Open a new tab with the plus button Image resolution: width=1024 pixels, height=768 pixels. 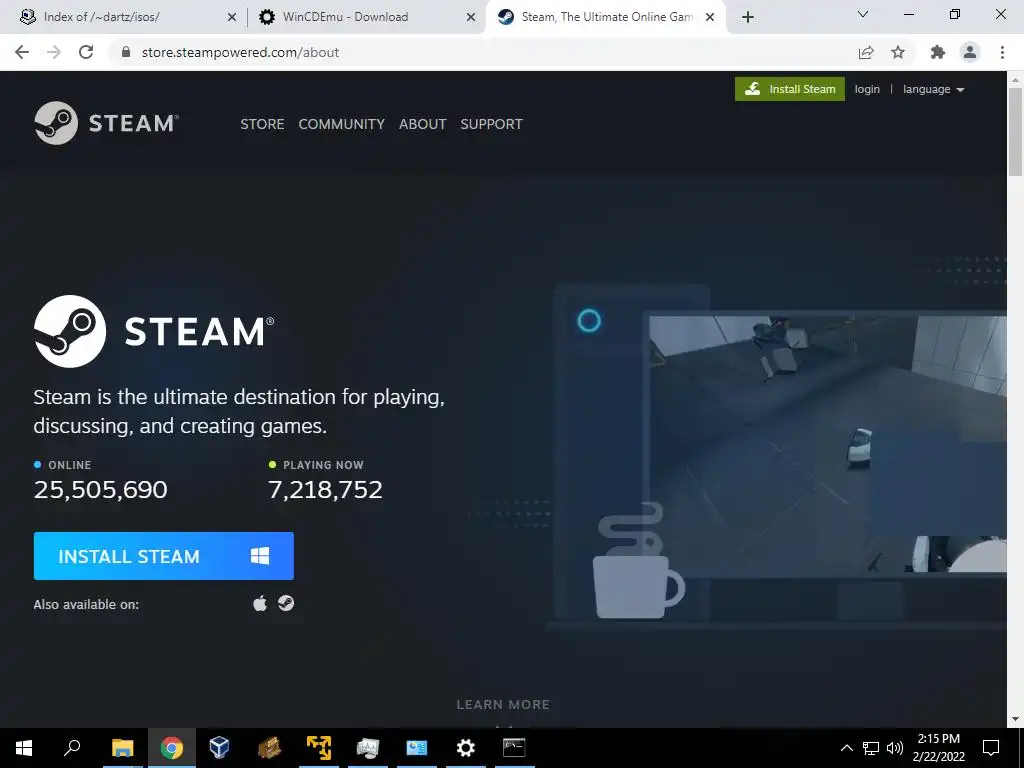point(748,17)
